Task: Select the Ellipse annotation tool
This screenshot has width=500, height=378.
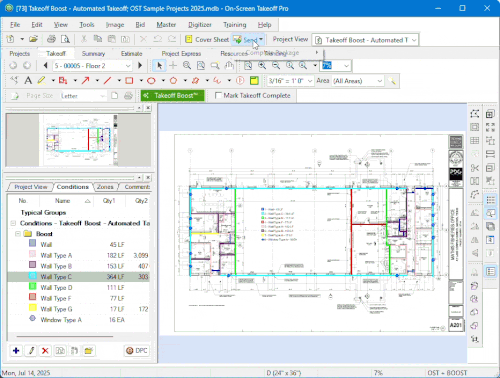Action: (x=151, y=81)
